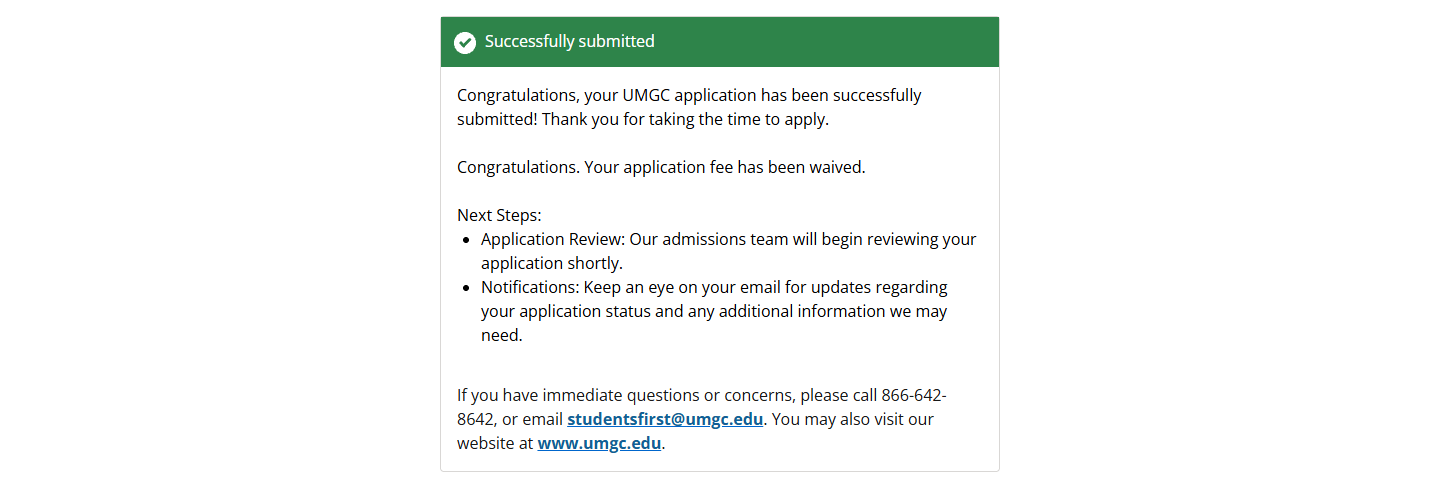This screenshot has width=1440, height=488.
Task: Open the studentsfirst@umgc.edu email link
Action: [665, 419]
